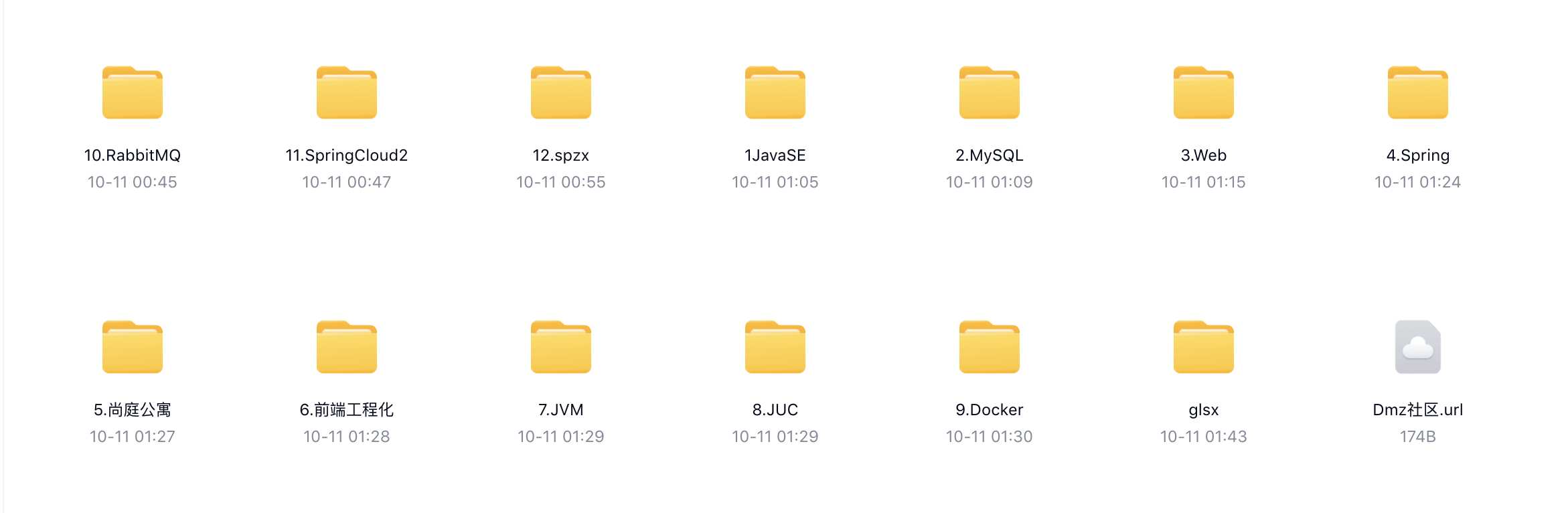Select the 11.SpringCloud2 folder icon
The image size is (1568, 513).
[347, 92]
